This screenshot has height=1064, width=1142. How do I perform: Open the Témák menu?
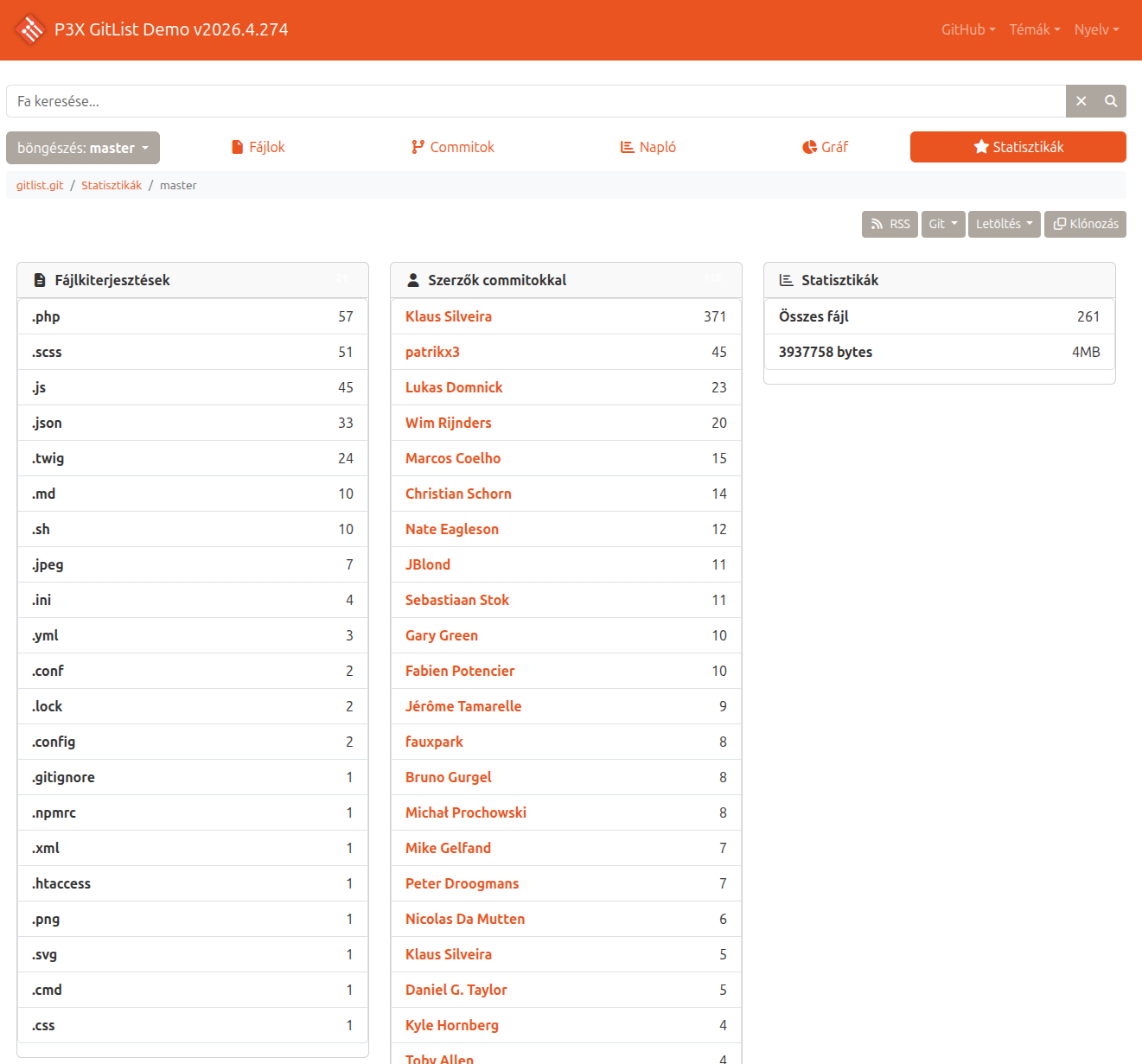pyautogui.click(x=1034, y=29)
